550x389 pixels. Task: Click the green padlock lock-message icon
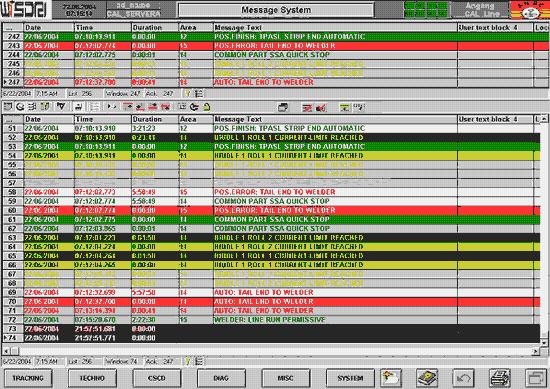tap(207, 107)
